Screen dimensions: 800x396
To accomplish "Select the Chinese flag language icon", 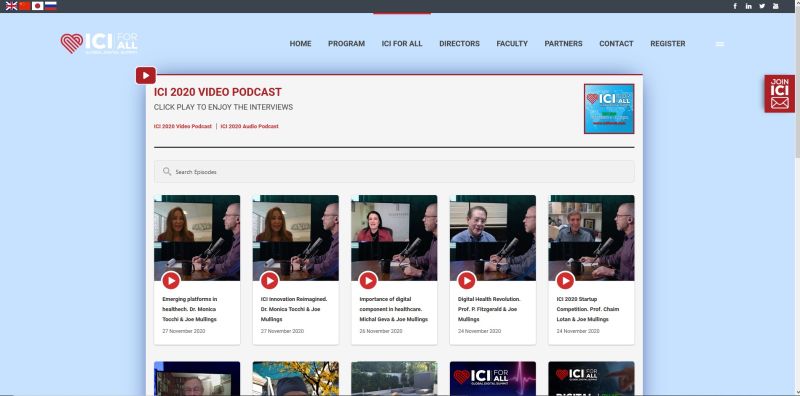I will coord(24,6).
